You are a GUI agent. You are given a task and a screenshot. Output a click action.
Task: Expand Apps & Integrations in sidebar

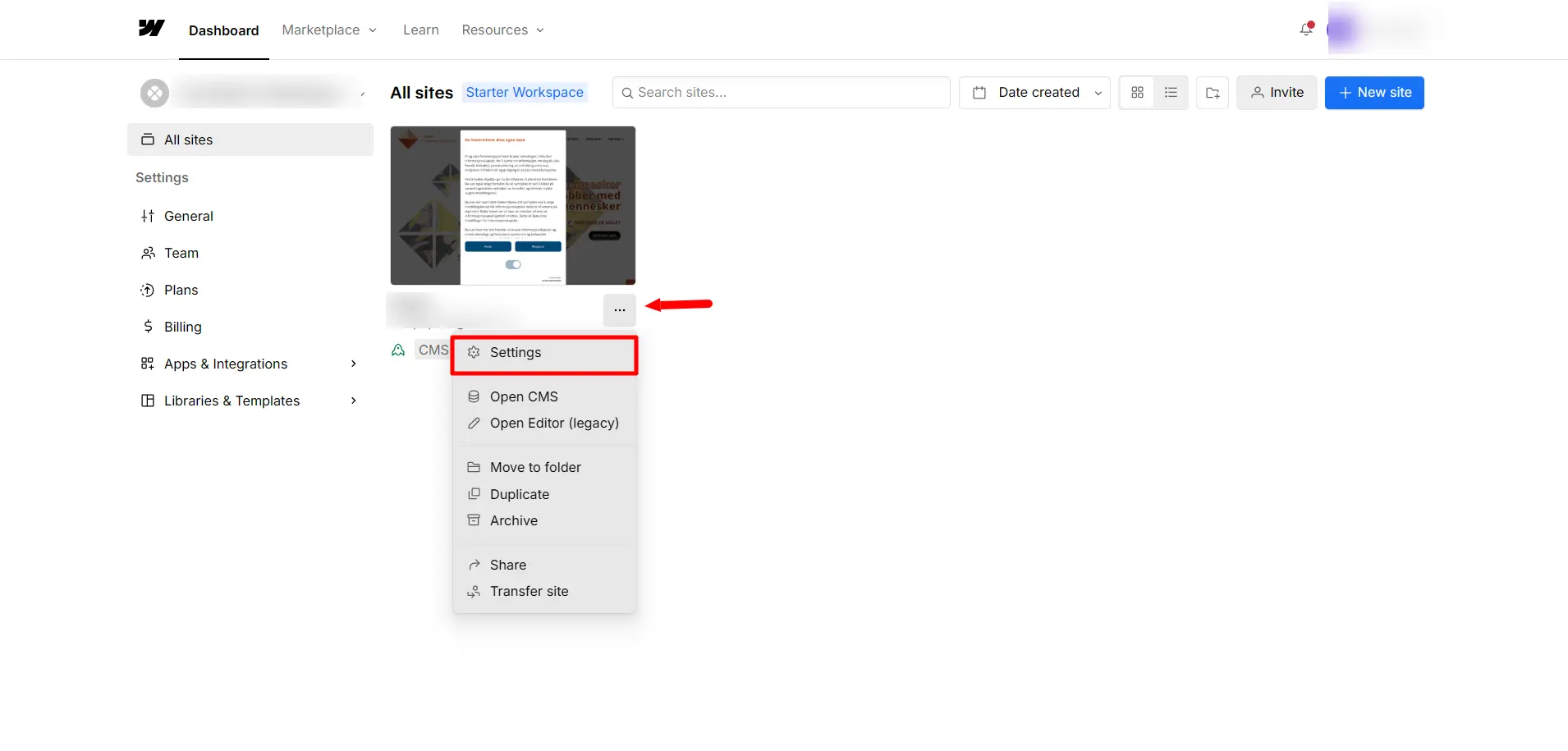click(x=225, y=364)
